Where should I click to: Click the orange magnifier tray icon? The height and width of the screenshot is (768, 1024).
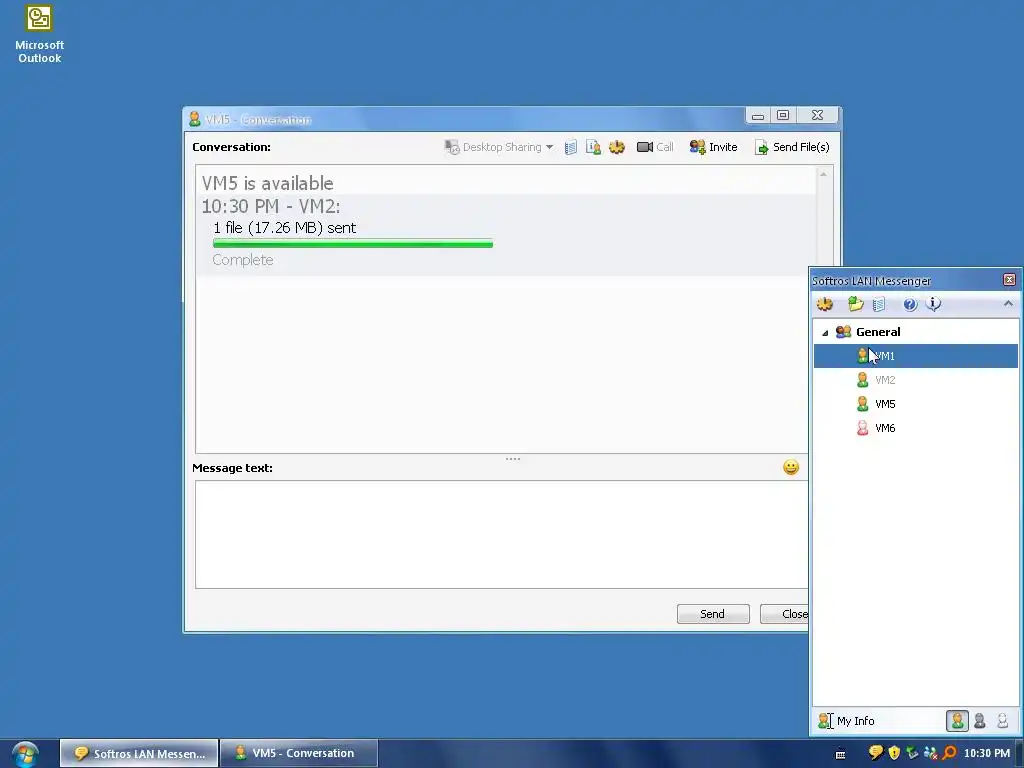pyautogui.click(x=949, y=753)
